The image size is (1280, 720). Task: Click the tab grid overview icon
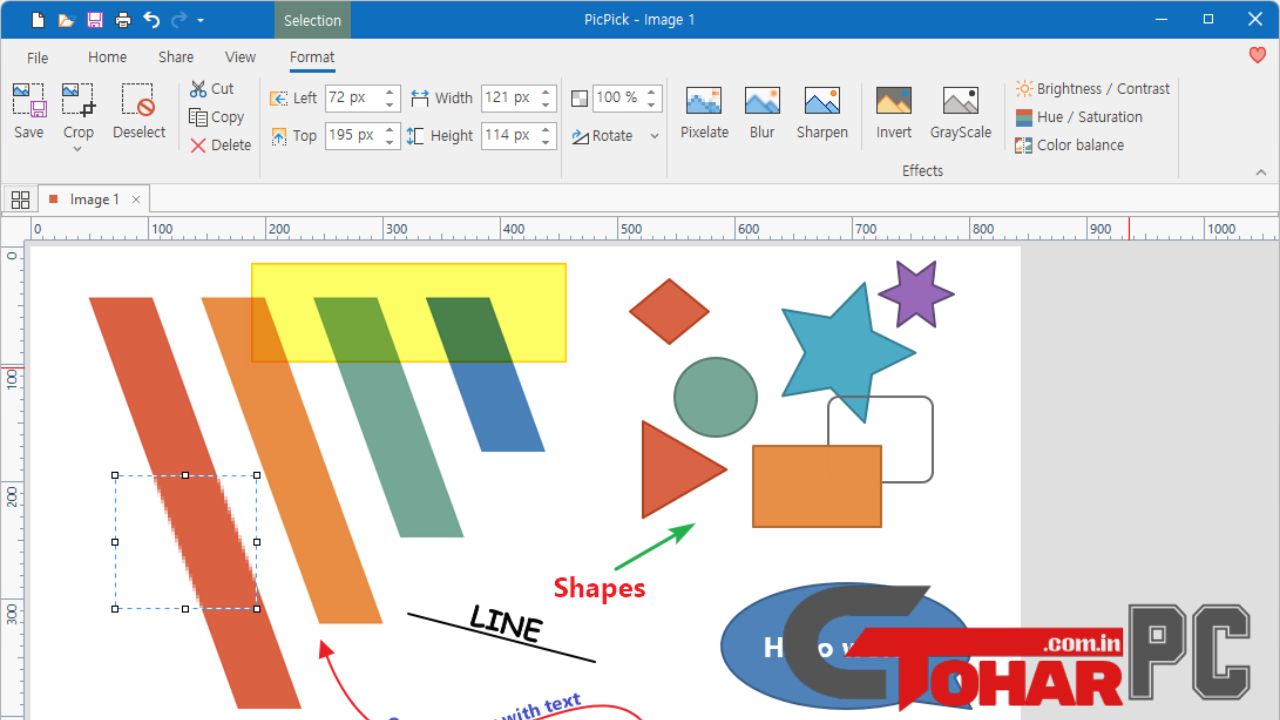coord(20,199)
